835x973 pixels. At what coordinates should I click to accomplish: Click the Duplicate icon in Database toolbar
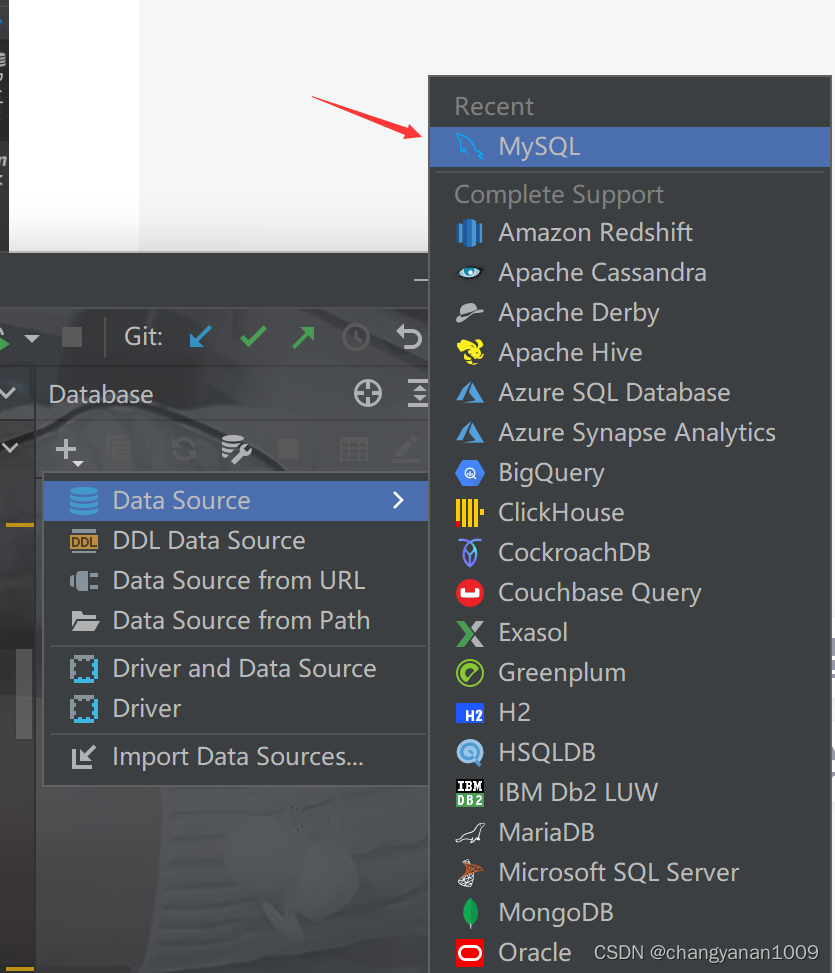118,447
